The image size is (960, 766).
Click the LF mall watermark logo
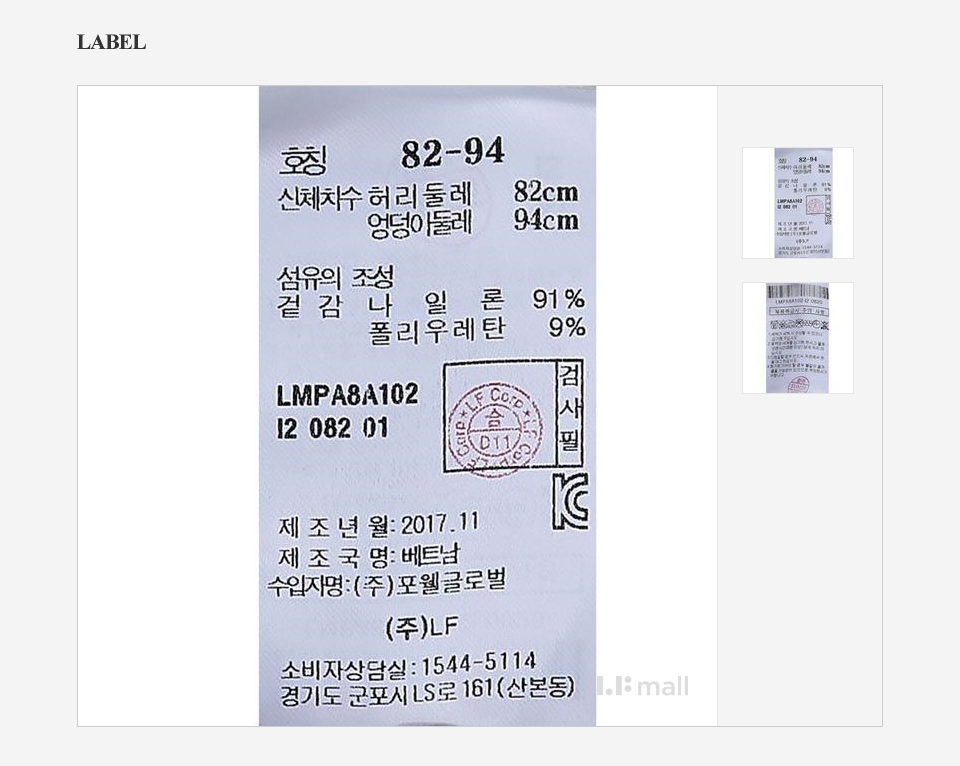(x=643, y=686)
